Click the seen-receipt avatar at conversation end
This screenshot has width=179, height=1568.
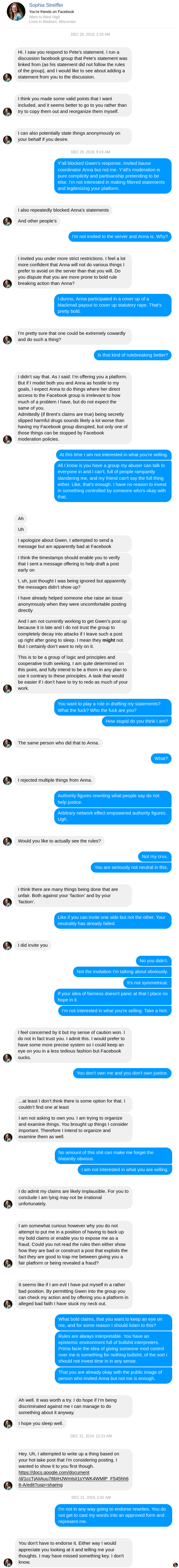(175, 1564)
